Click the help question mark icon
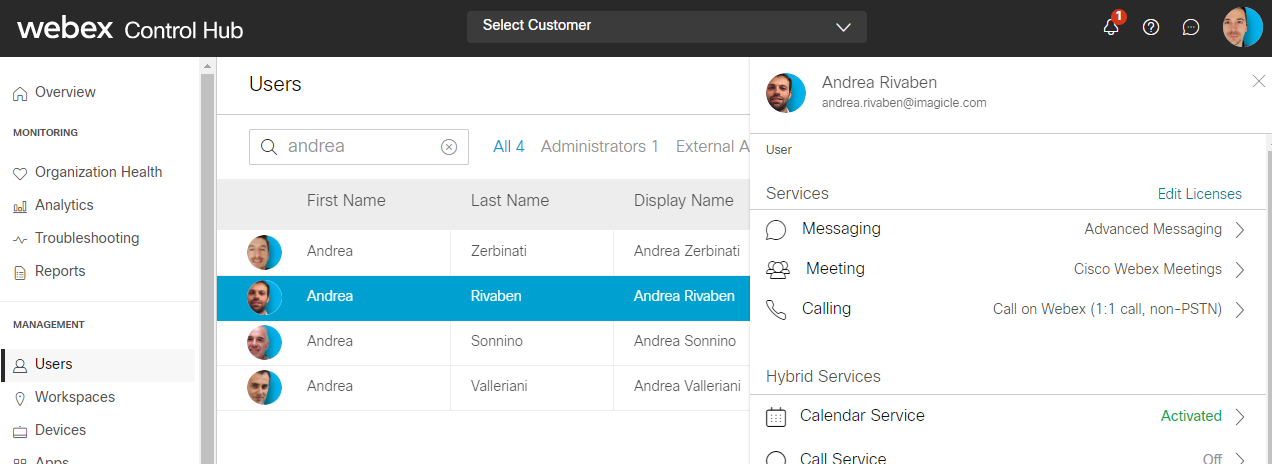 [1151, 27]
